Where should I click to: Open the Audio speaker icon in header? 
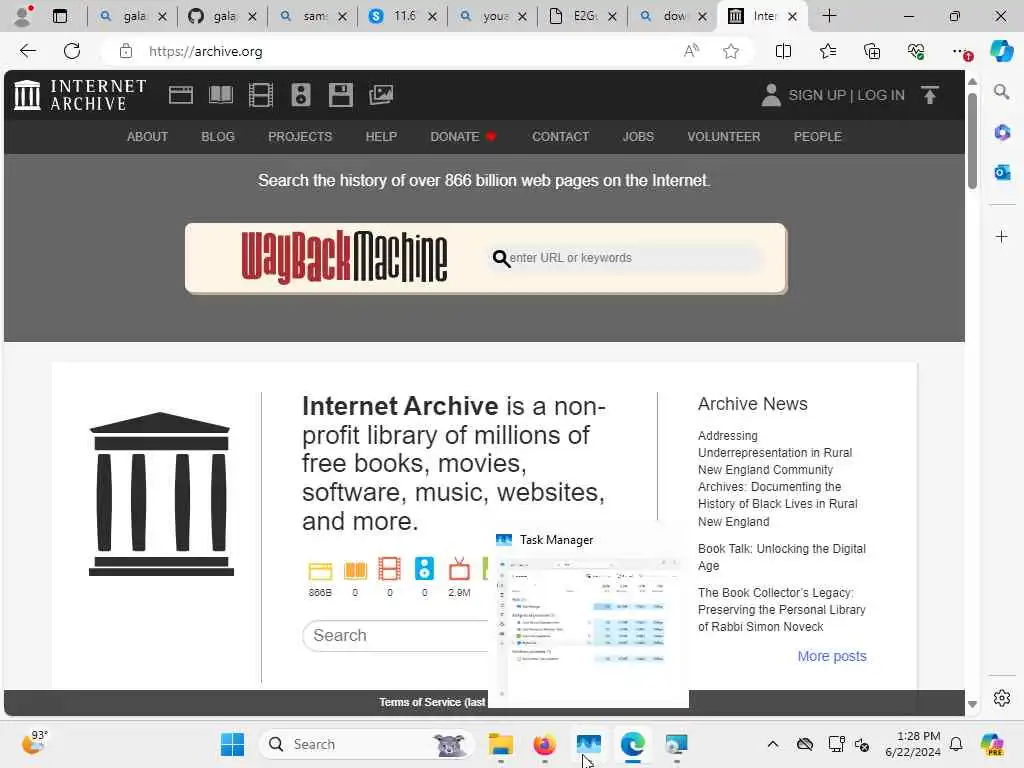[300, 95]
